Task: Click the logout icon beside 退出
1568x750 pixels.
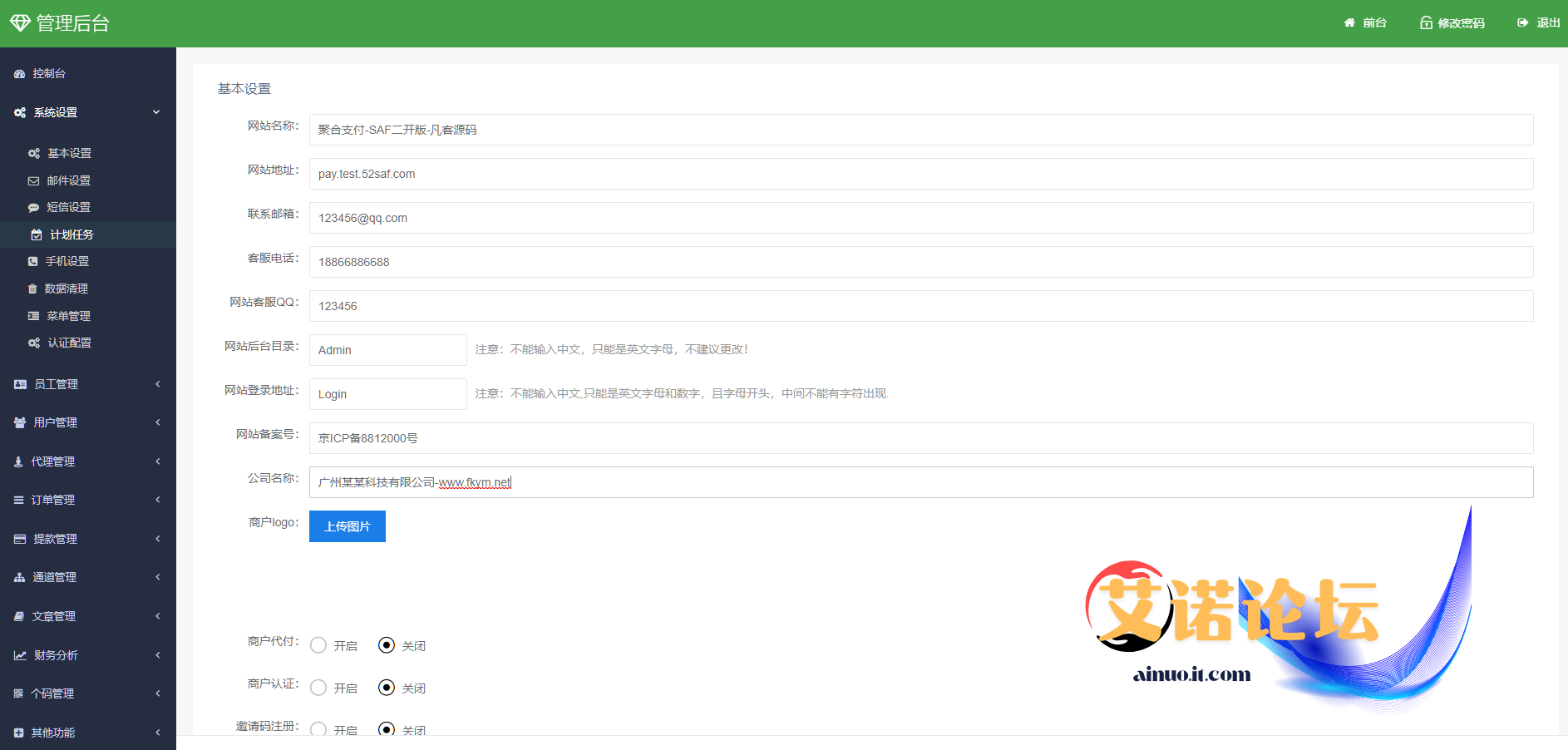Action: (x=1522, y=23)
